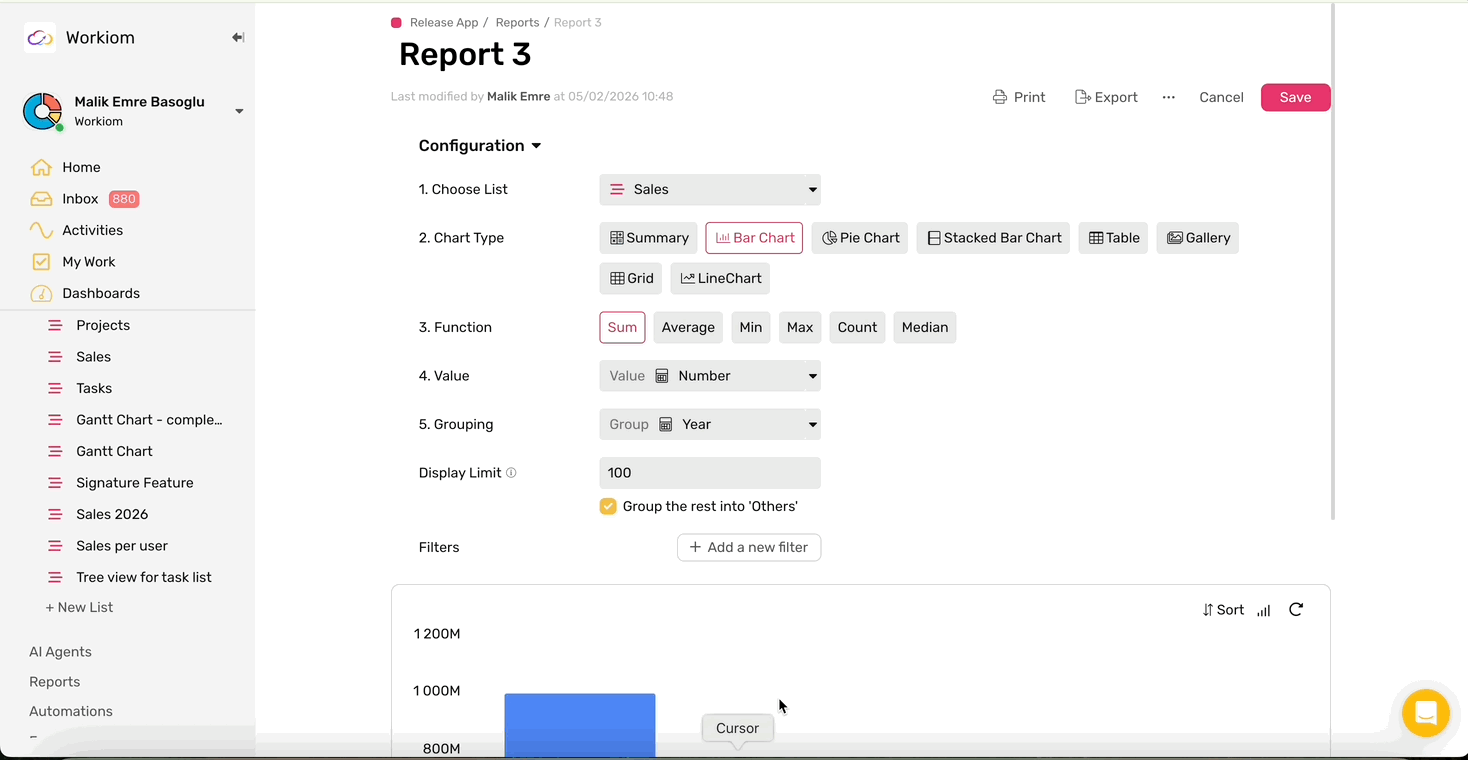
Task: Click the Activities wave icon
Action: tap(41, 230)
